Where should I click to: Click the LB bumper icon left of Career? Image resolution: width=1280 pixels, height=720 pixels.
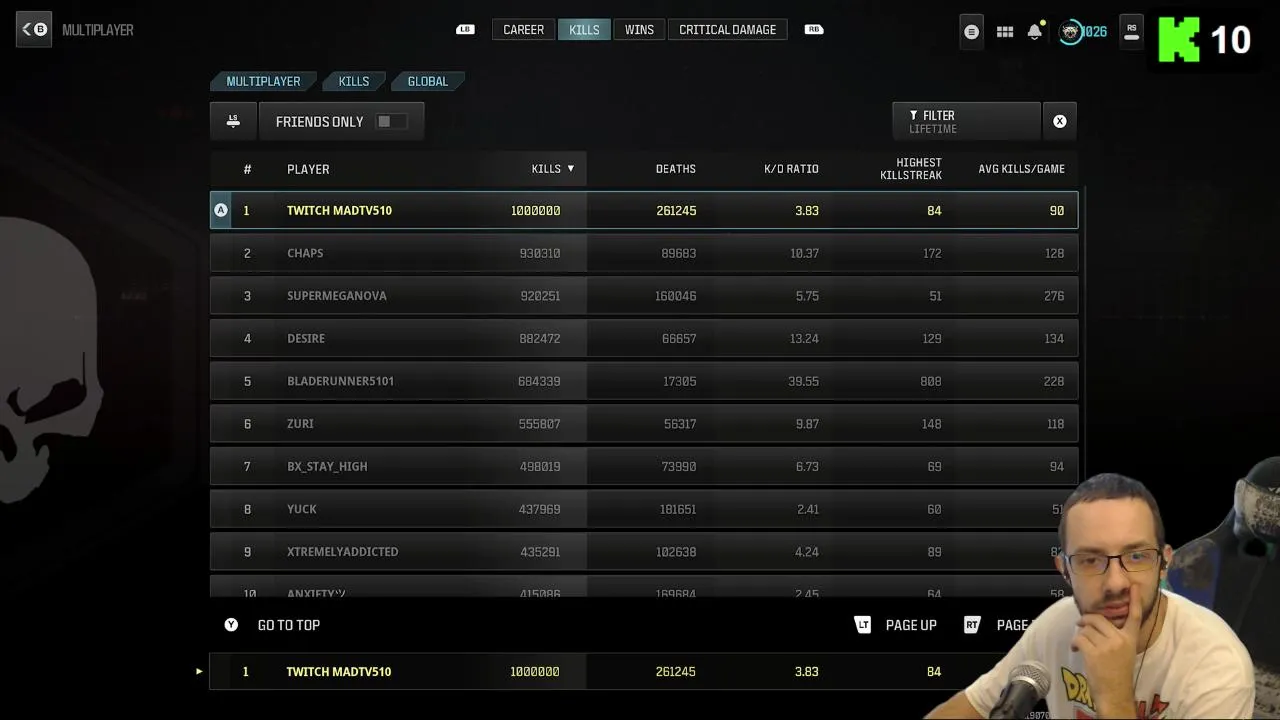tap(465, 29)
